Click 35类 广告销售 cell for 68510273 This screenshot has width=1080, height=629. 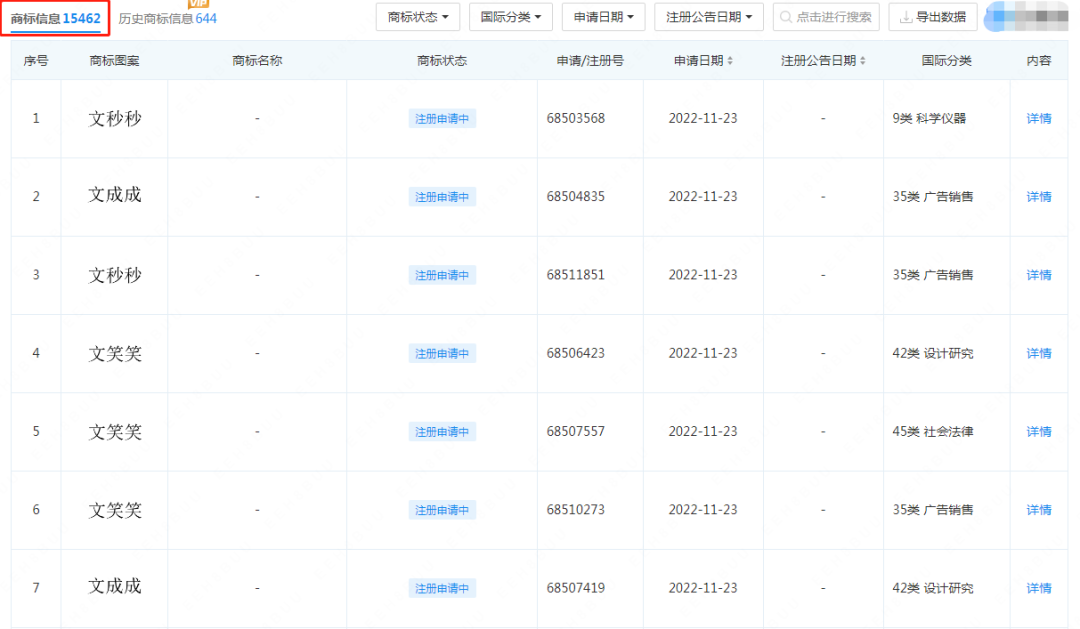pyautogui.click(x=933, y=510)
